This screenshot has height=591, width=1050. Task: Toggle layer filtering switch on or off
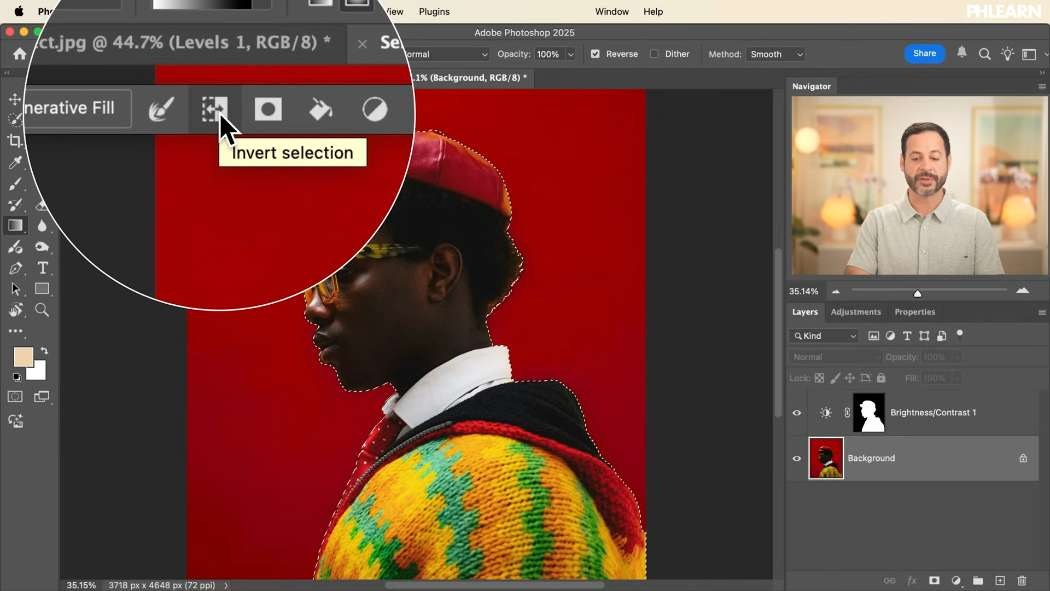coord(960,333)
